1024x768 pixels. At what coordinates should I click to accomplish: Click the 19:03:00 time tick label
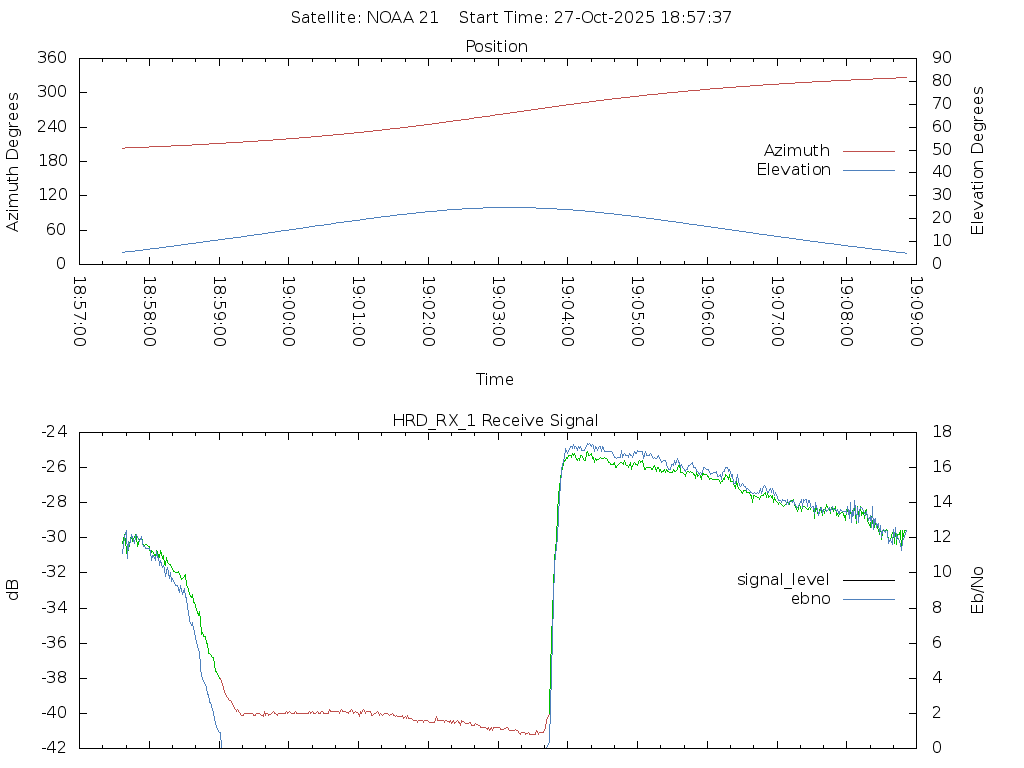(x=498, y=311)
